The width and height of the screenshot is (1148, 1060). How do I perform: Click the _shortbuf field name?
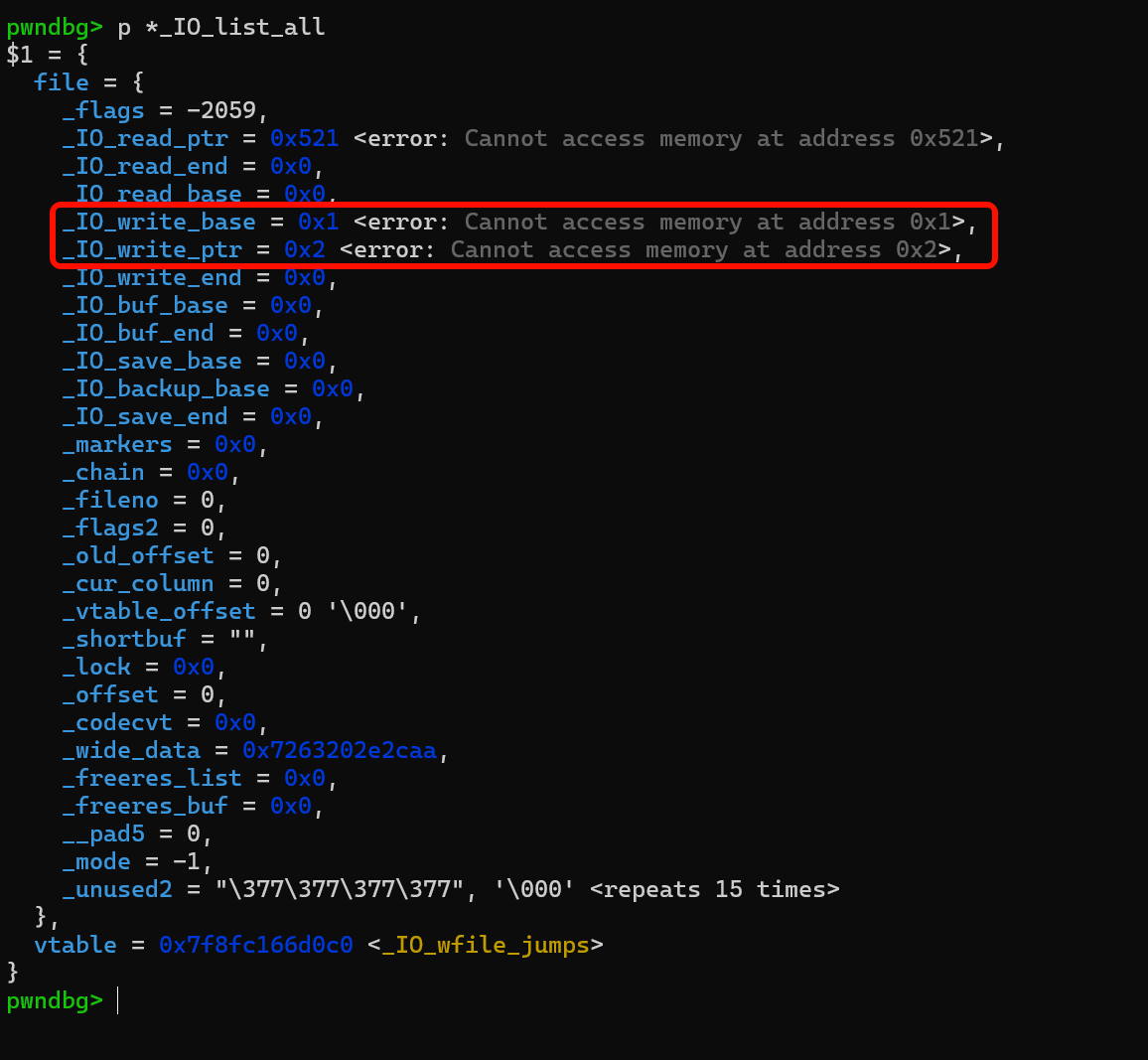(x=124, y=640)
